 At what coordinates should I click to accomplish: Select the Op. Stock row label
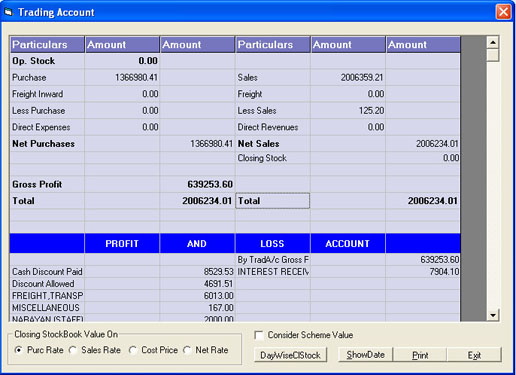(x=34, y=61)
